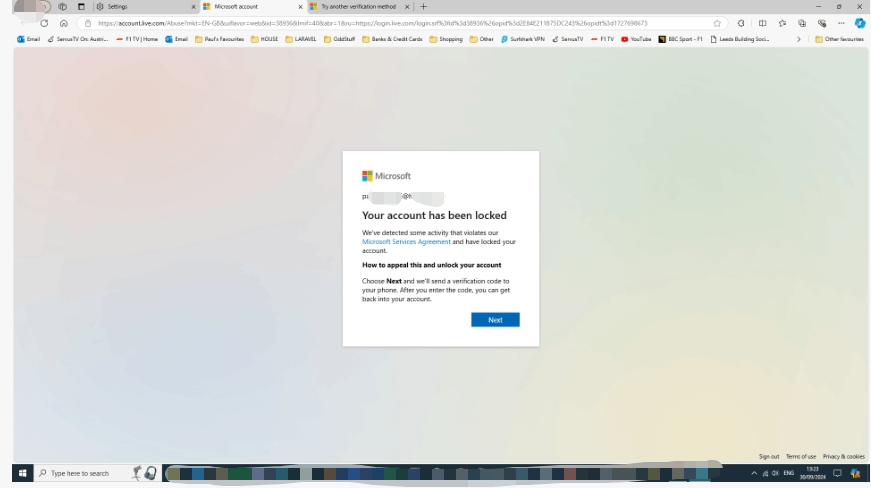Open the notifications action centre
The width and height of the screenshot is (871, 488).
click(x=837, y=473)
